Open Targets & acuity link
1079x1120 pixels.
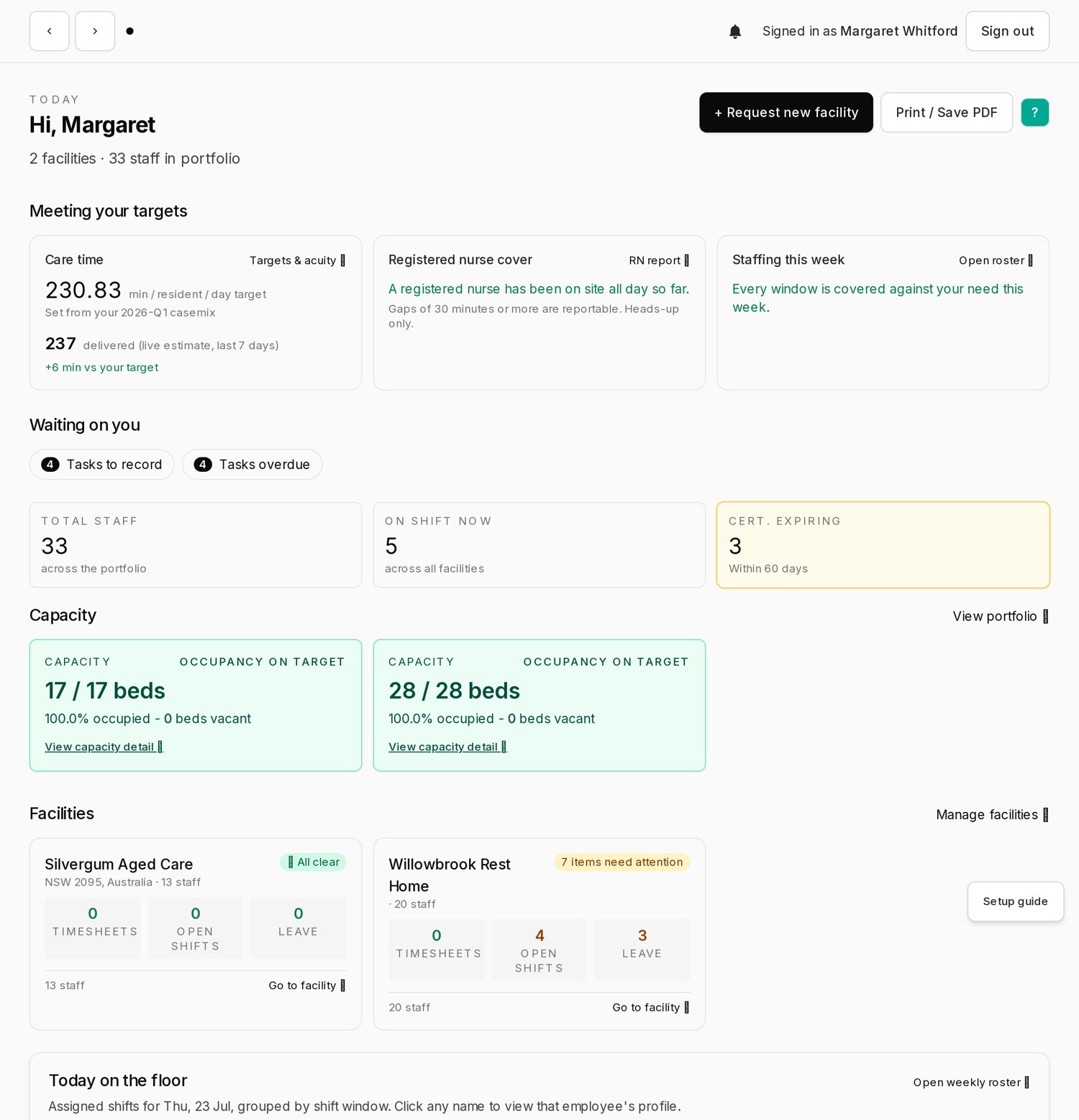point(297,260)
